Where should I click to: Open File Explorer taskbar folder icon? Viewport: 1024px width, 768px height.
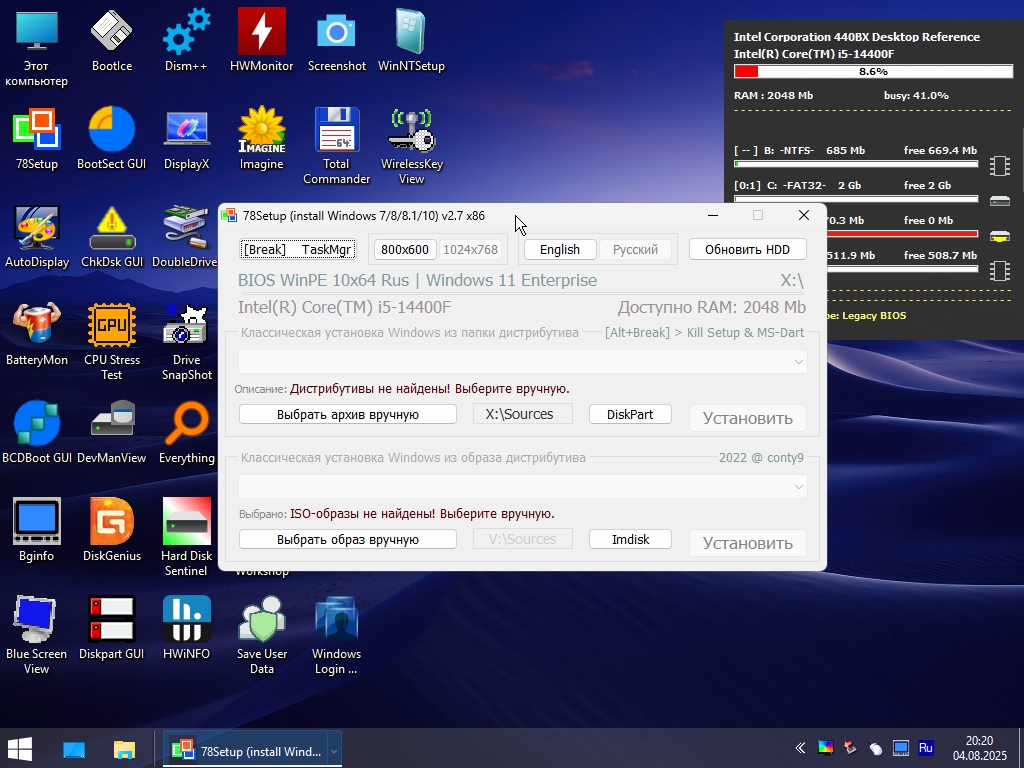tap(124, 749)
